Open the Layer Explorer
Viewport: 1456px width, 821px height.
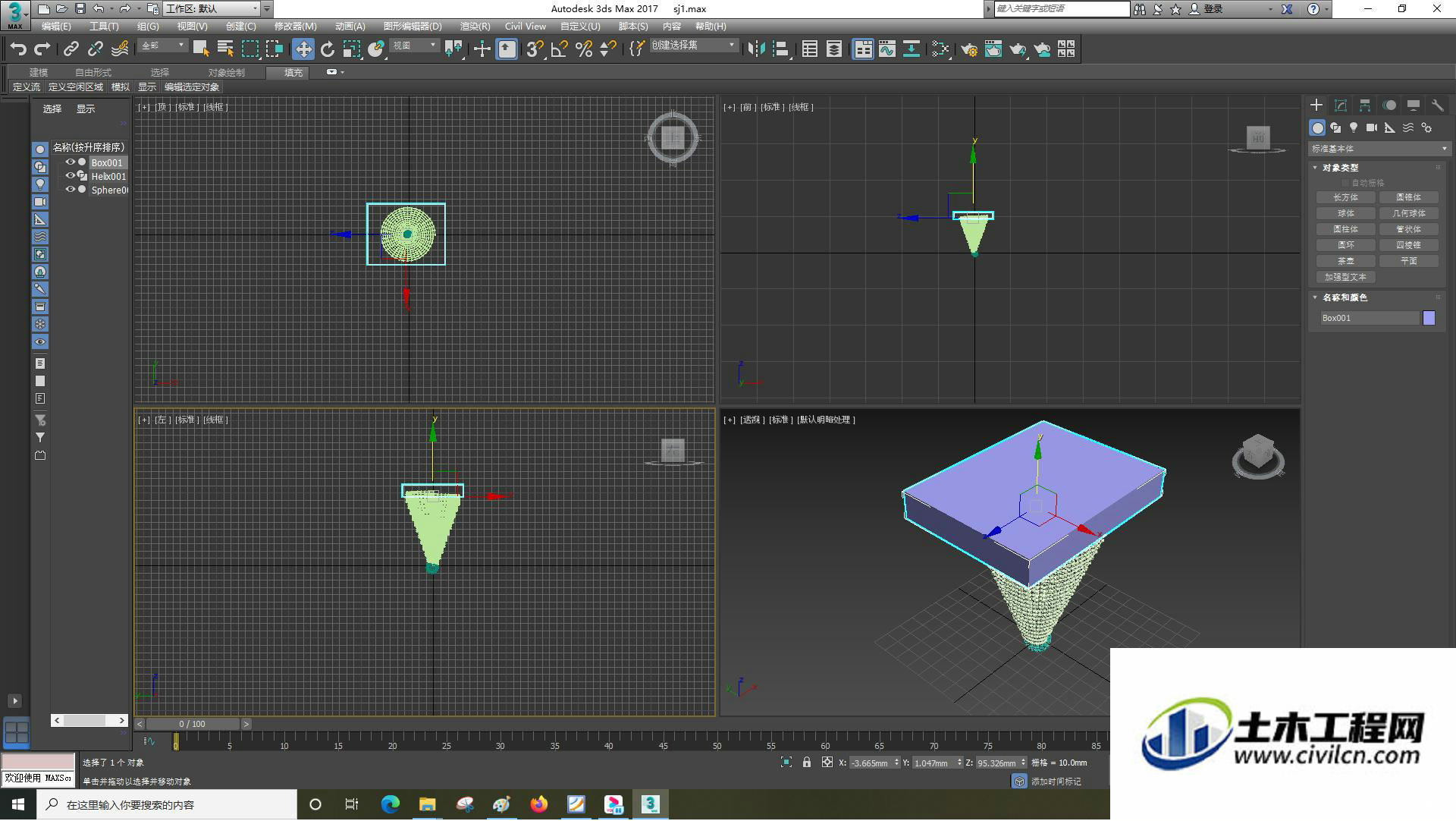click(x=834, y=49)
